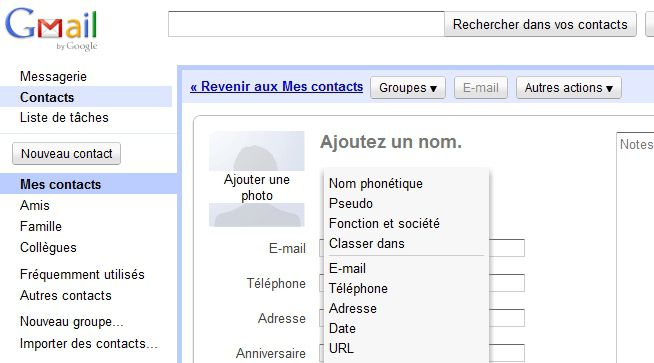
Task: Expand the Autres actions menu
Action: click(x=568, y=88)
